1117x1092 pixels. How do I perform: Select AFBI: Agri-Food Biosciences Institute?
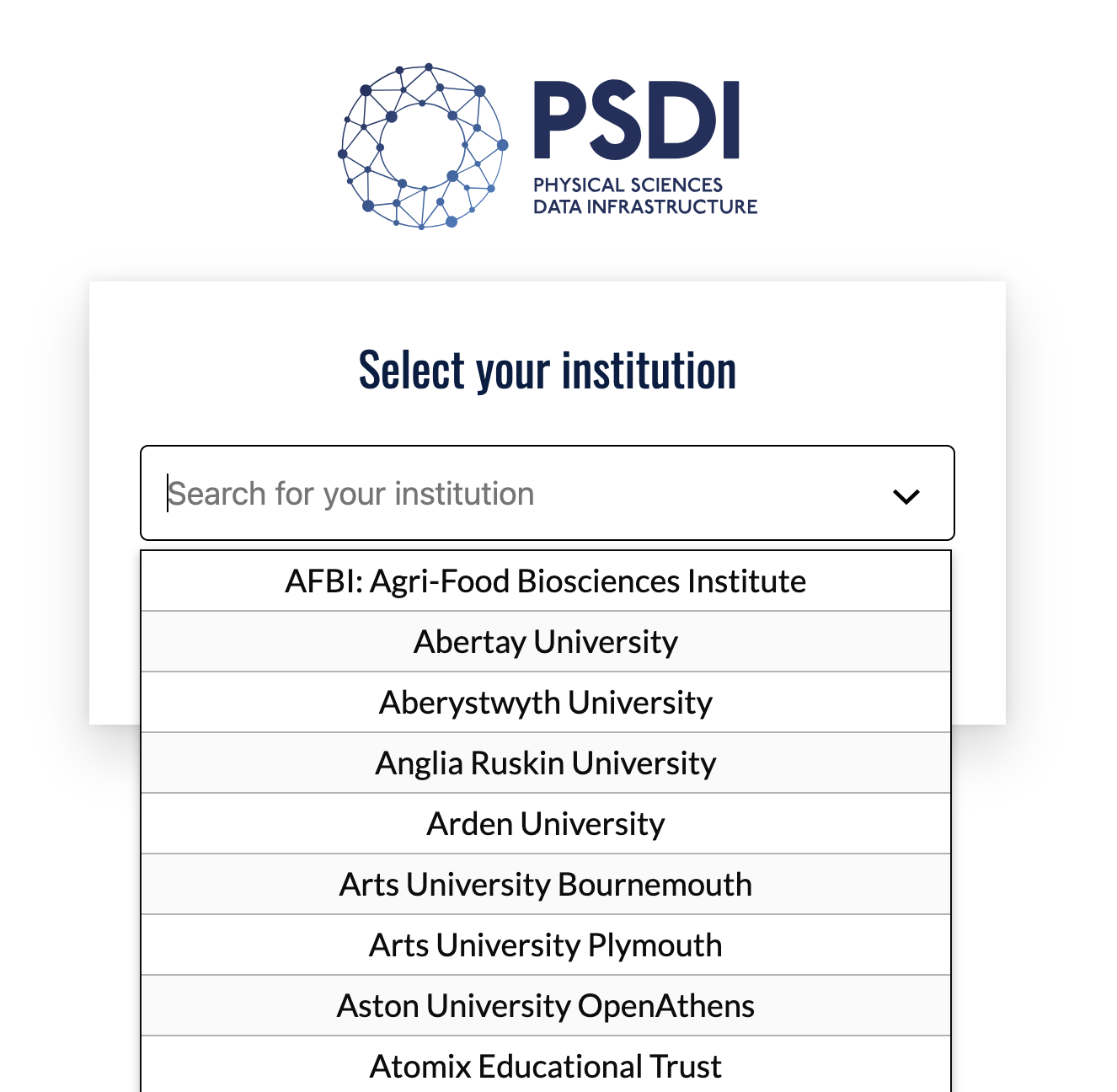[546, 581]
